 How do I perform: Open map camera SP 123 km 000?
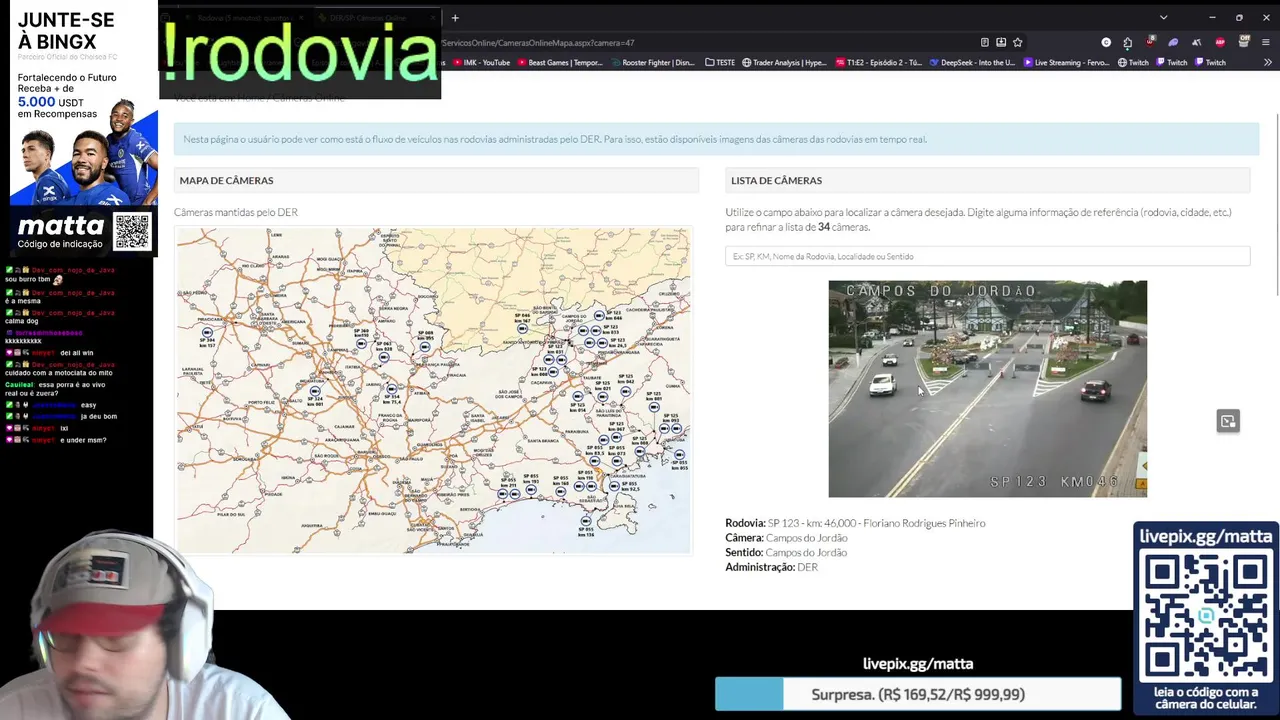[x=553, y=372]
